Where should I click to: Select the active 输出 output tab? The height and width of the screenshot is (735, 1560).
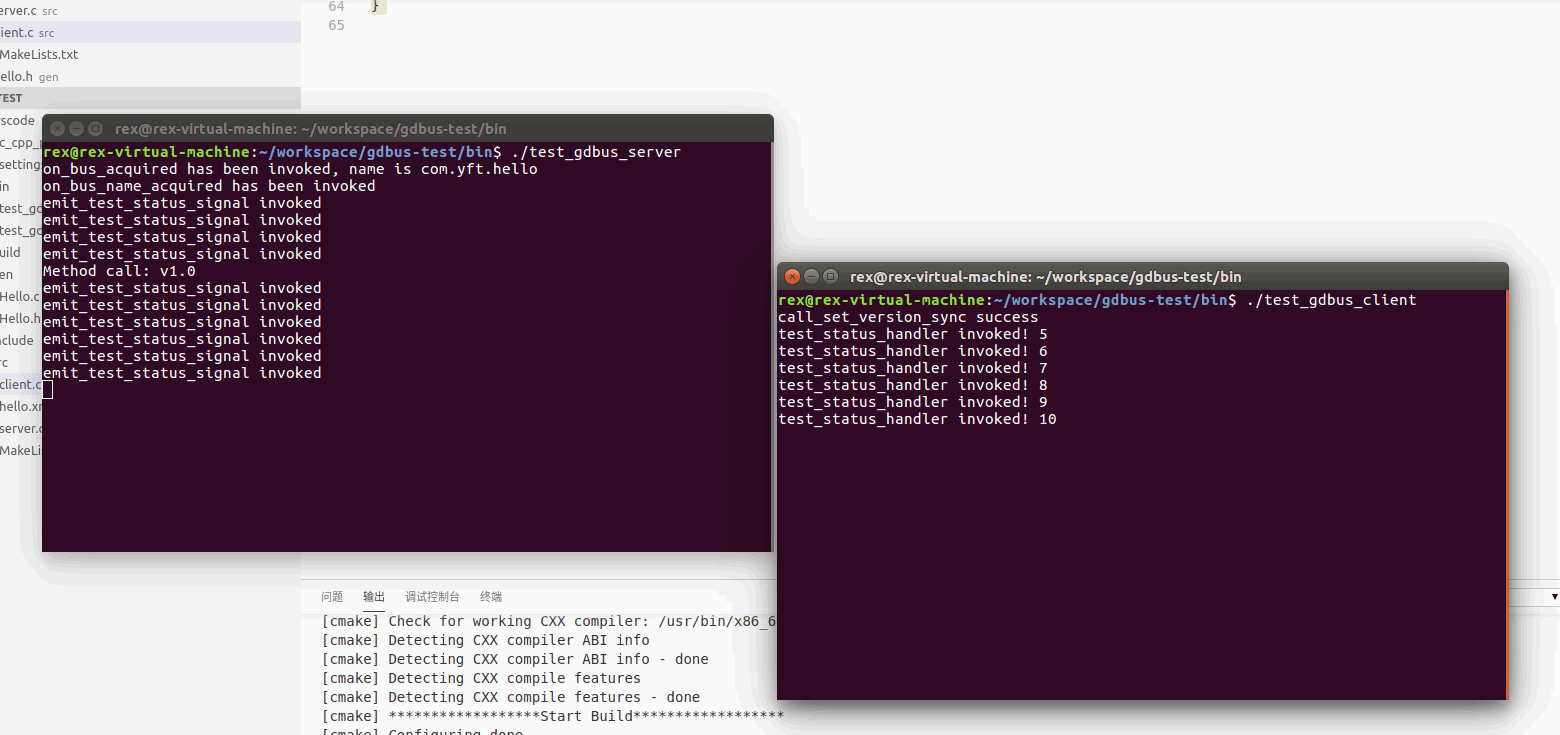[x=373, y=596]
